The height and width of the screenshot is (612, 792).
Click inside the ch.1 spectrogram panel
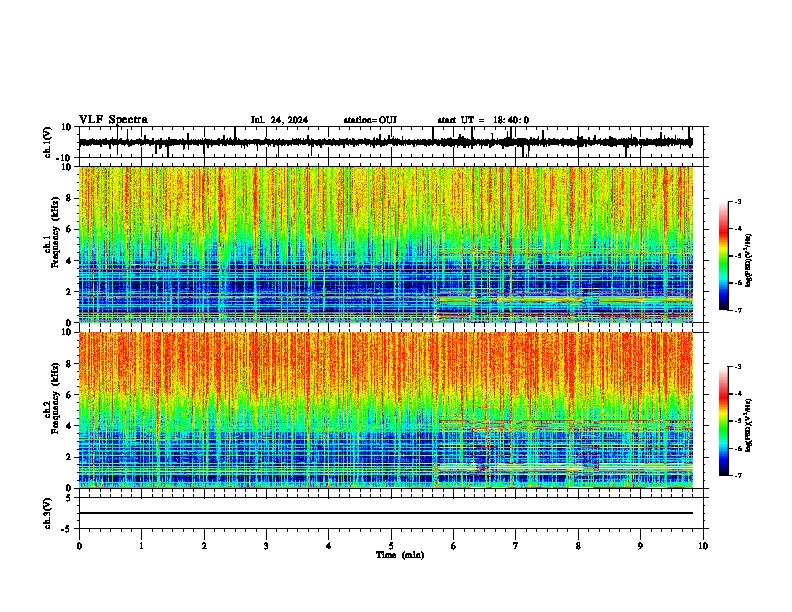tap(386, 244)
